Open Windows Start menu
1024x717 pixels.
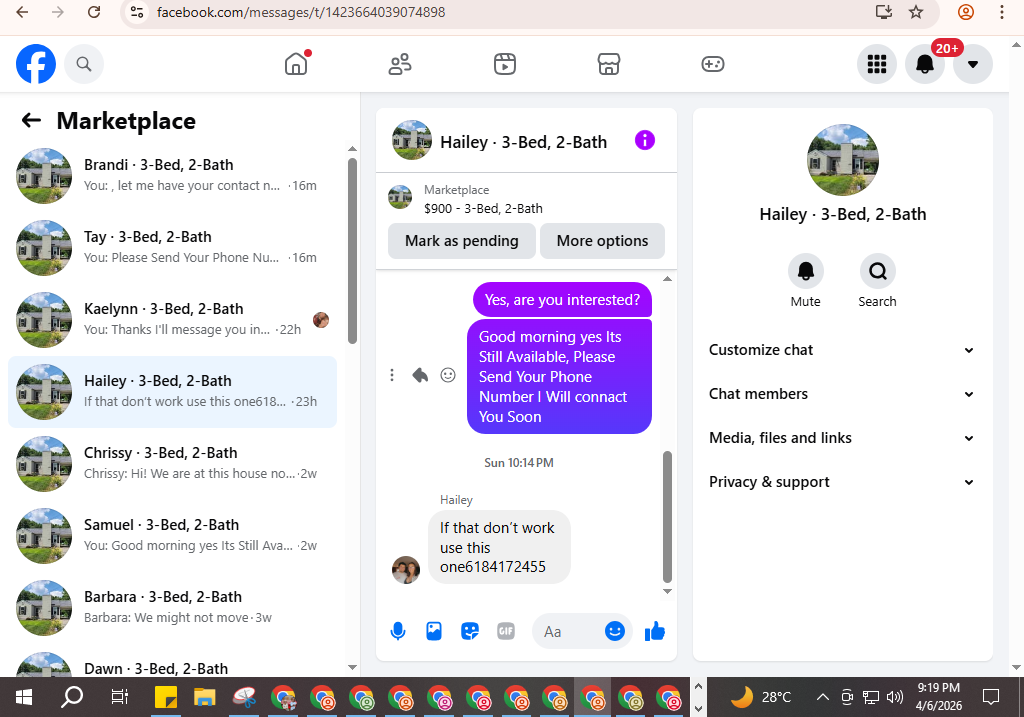(x=24, y=697)
